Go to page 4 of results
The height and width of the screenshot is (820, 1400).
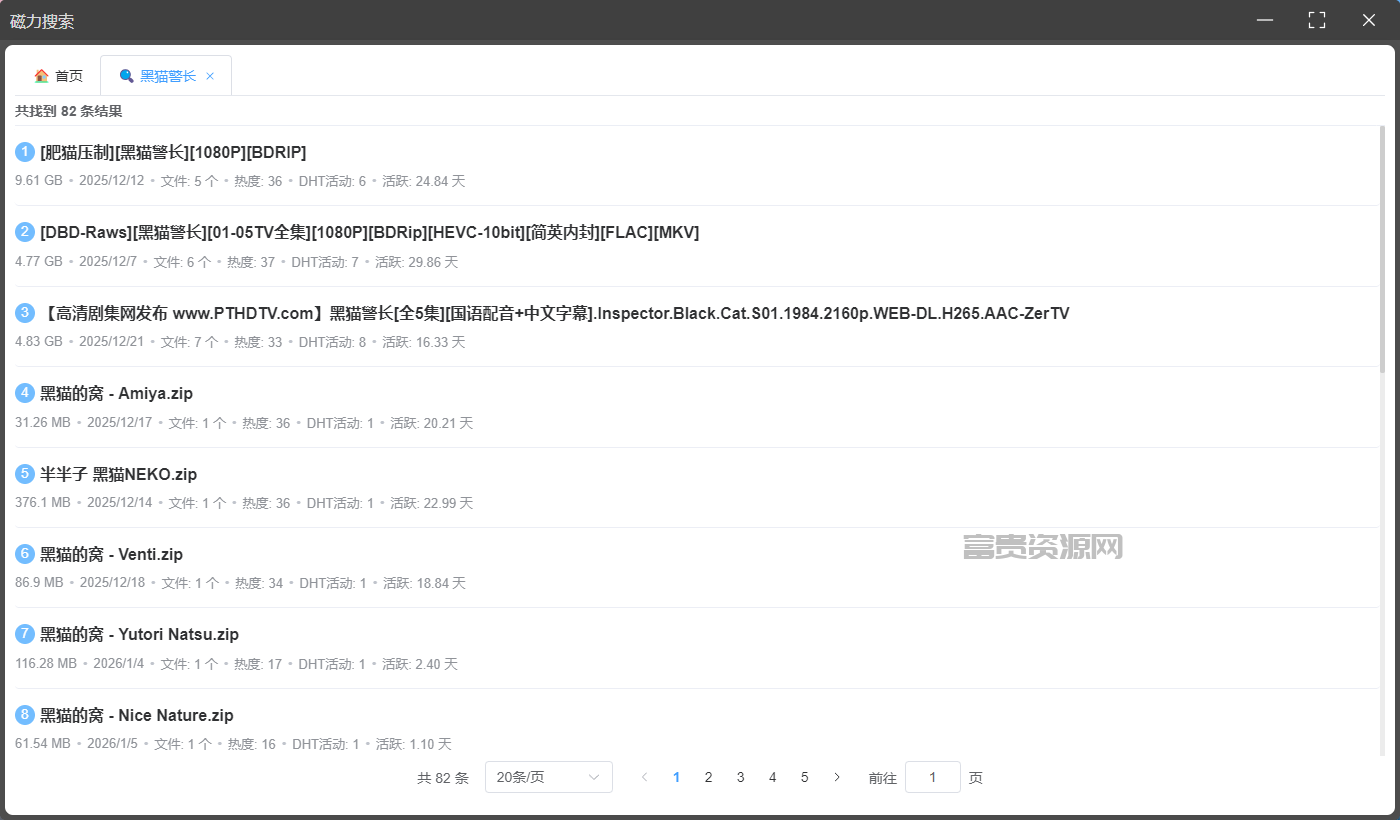coord(772,777)
